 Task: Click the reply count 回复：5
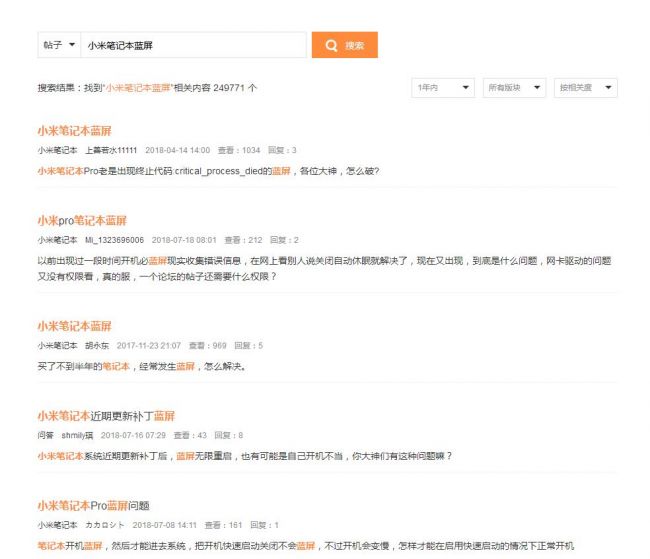point(249,345)
